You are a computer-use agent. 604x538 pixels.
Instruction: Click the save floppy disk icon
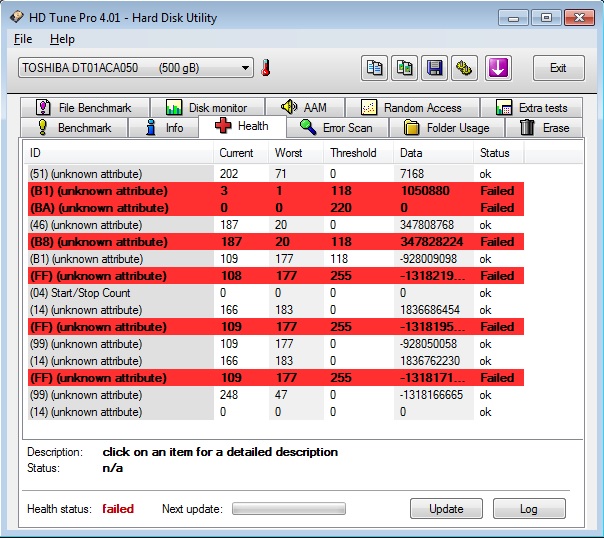pos(434,68)
